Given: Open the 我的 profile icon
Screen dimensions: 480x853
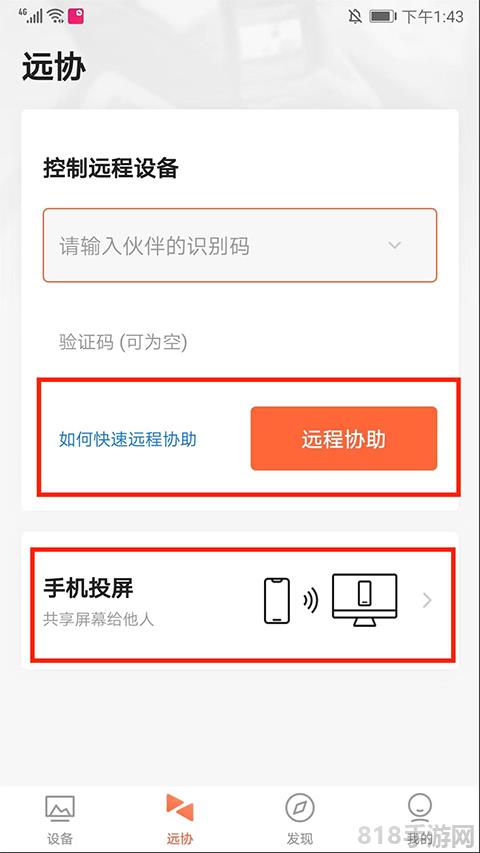Looking at the screenshot, I should (420, 807).
